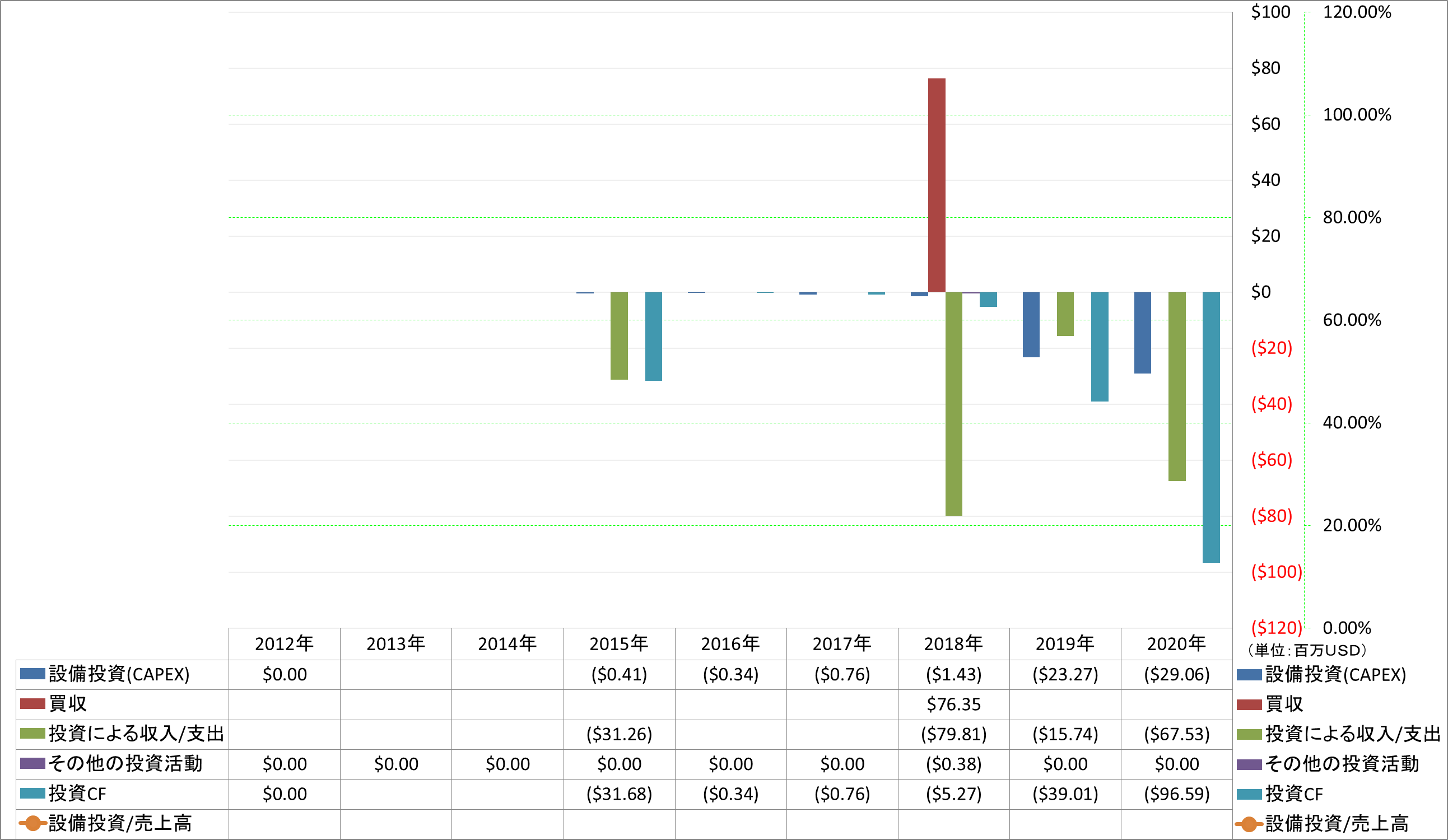Click the green 投資による収入/支出 swatch in the left legend
The height and width of the screenshot is (840, 1448).
point(32,734)
